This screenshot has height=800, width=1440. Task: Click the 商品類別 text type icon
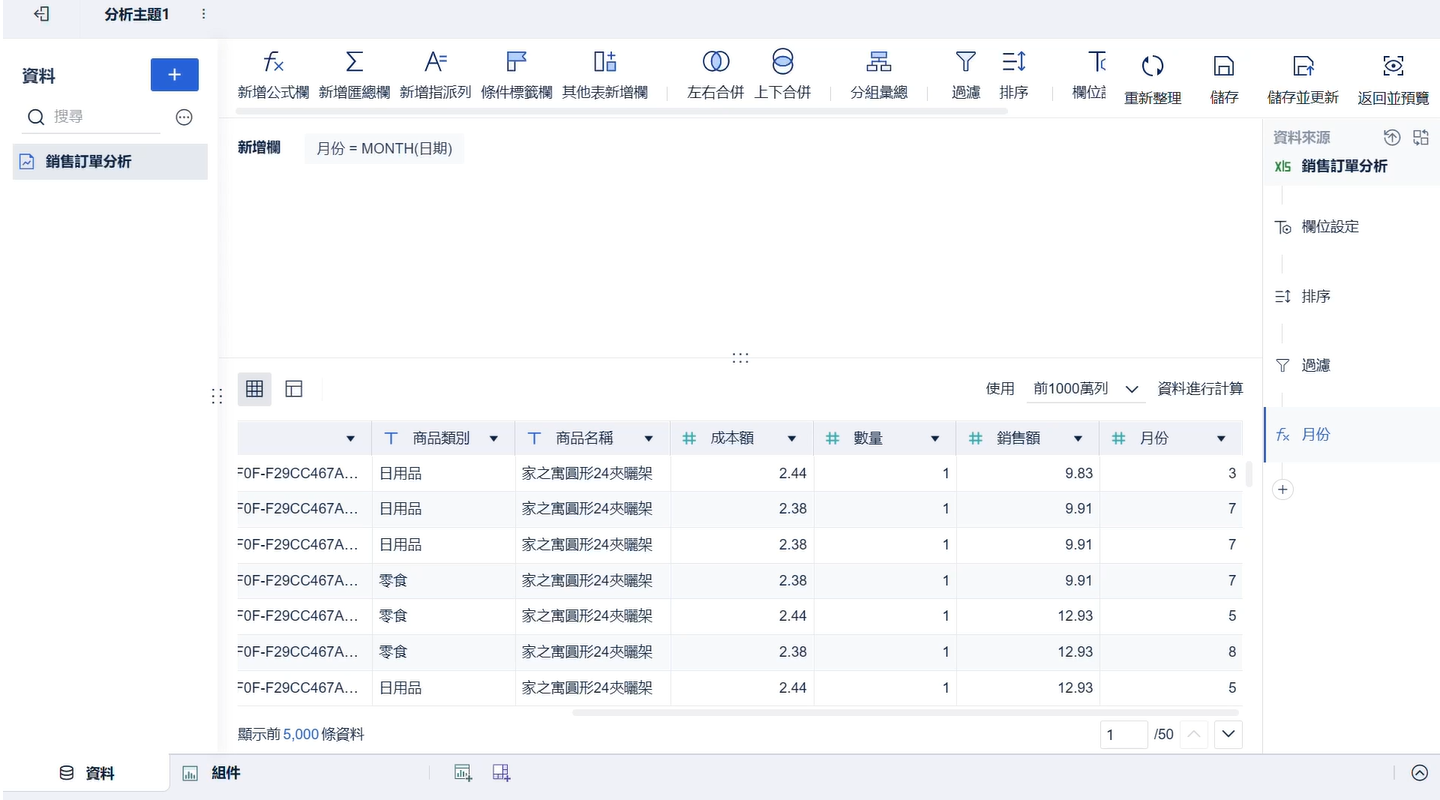(x=391, y=438)
